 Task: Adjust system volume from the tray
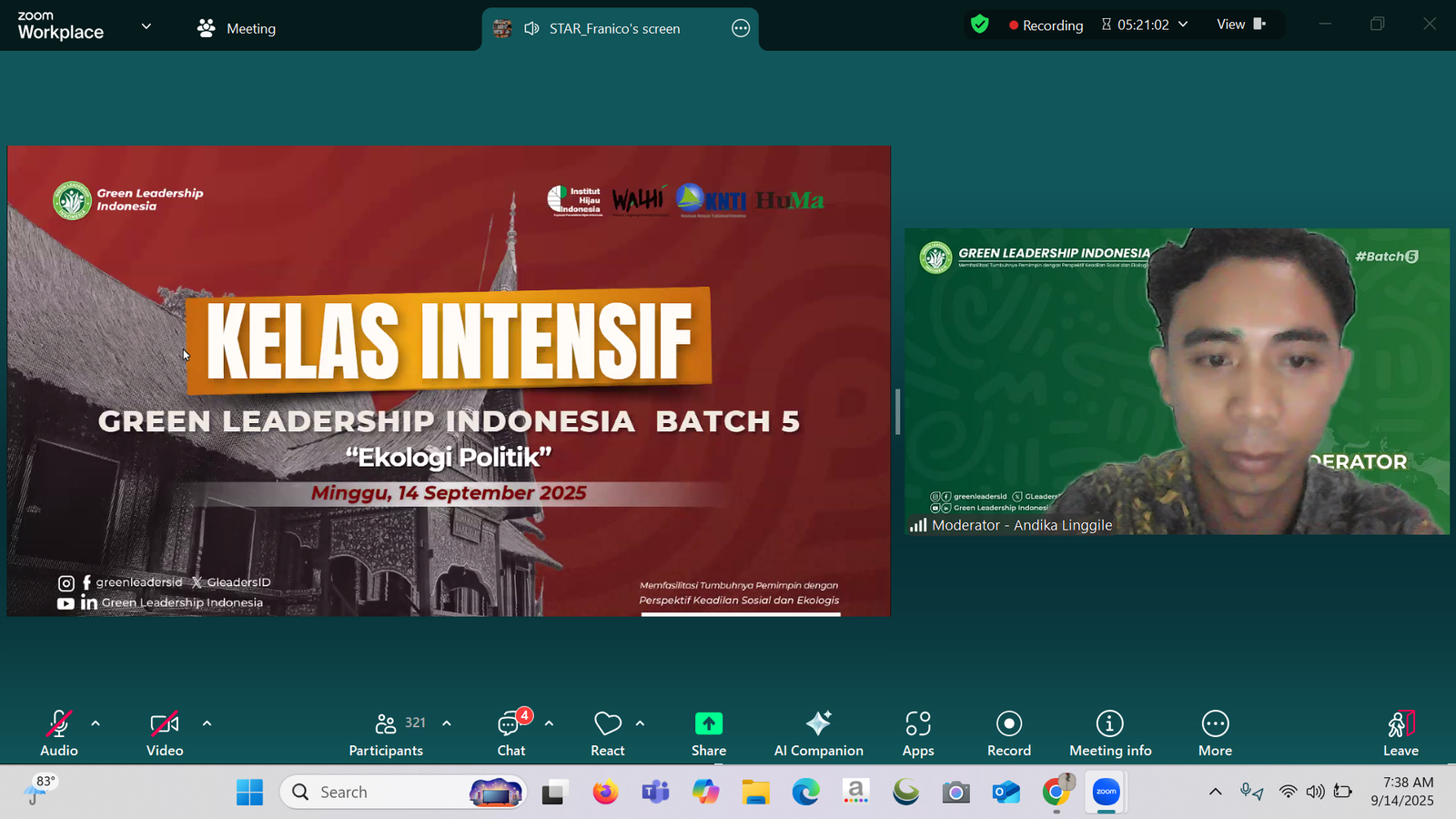tap(1314, 792)
